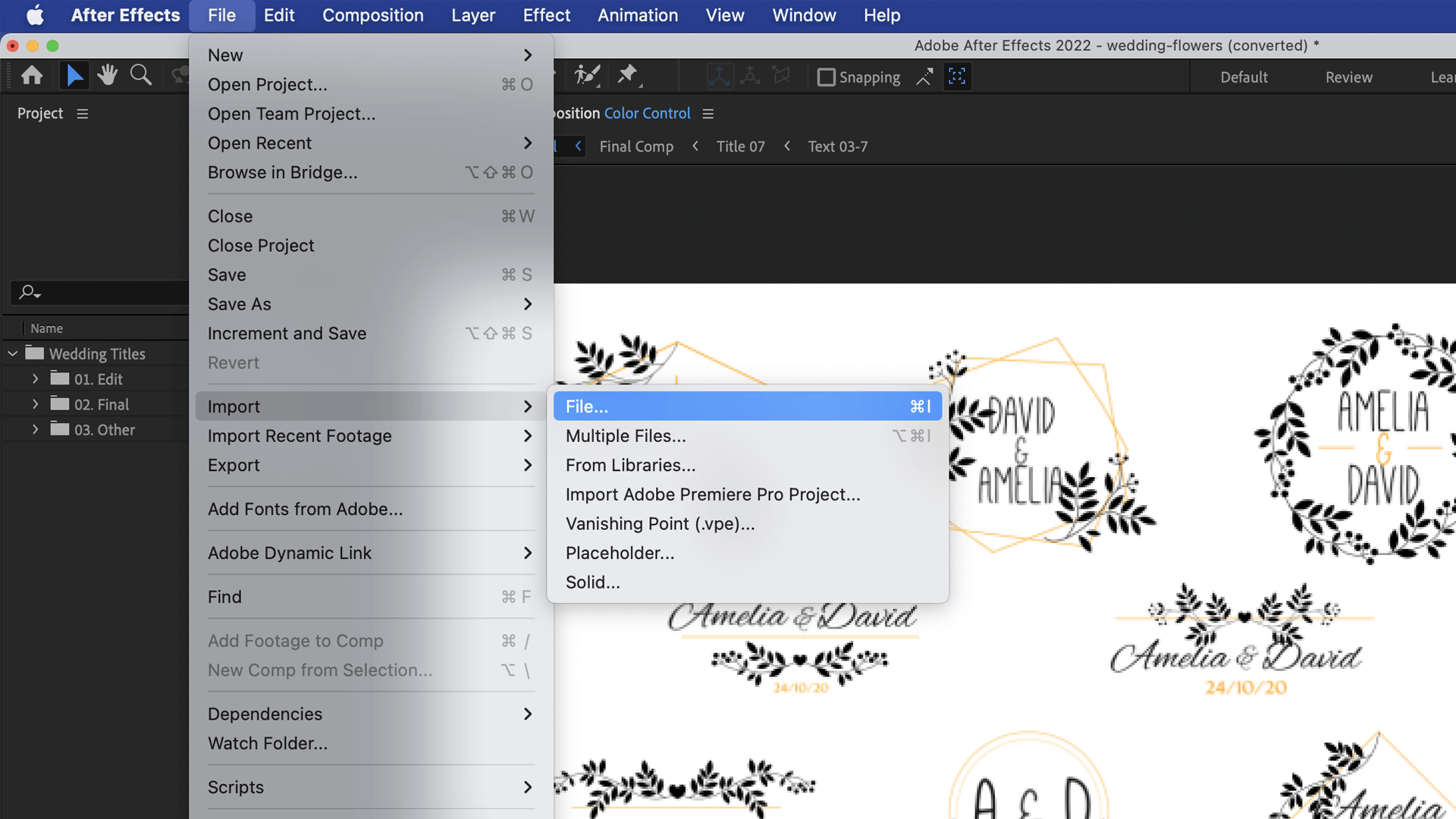Open the Composition menu in menu bar
Image resolution: width=1456 pixels, height=819 pixels.
(x=372, y=15)
